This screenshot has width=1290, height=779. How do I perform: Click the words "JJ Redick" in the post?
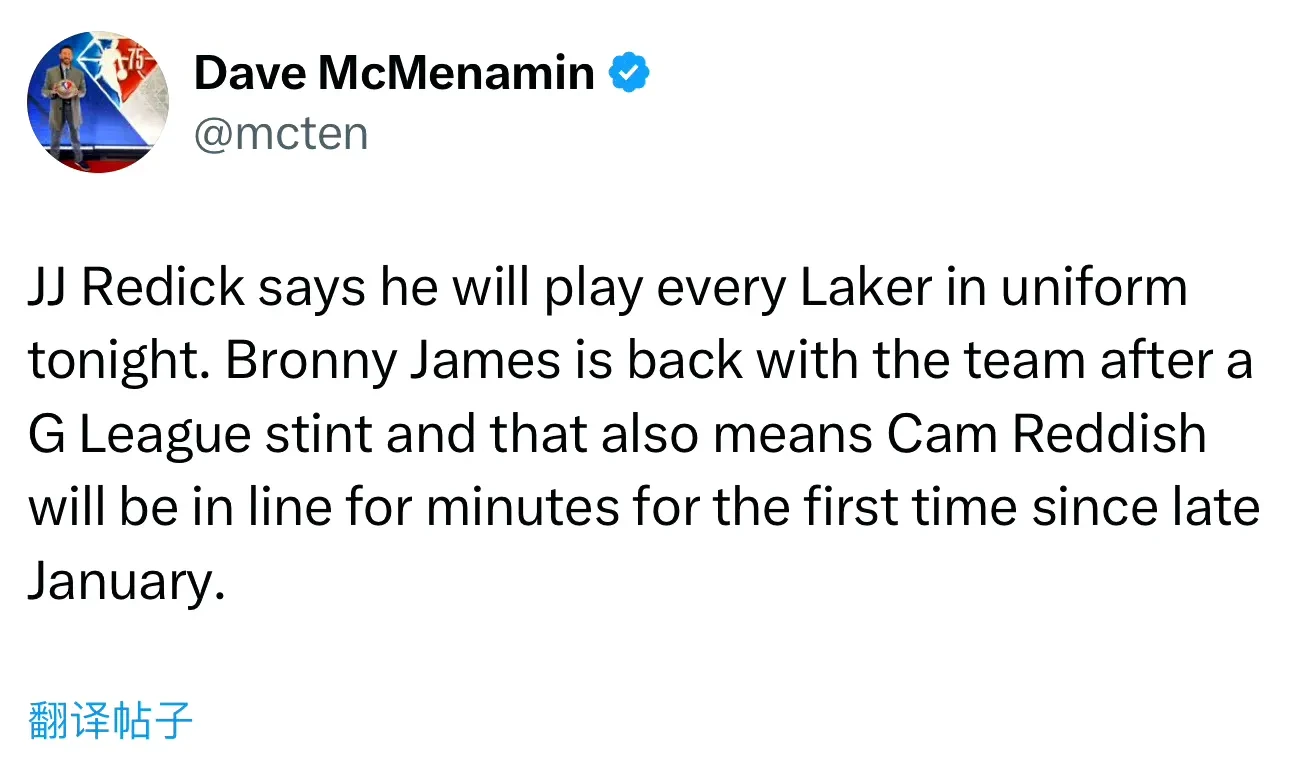[x=136, y=289]
